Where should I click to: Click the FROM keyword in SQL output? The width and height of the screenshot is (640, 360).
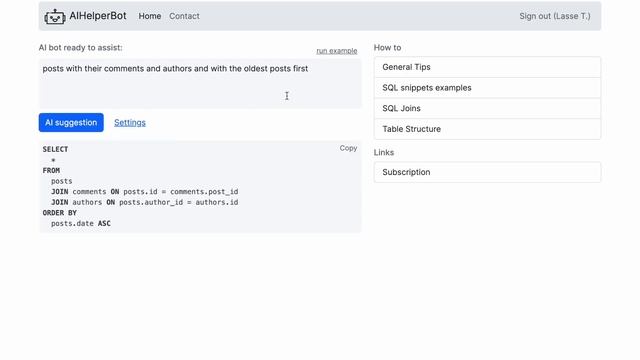51,171
